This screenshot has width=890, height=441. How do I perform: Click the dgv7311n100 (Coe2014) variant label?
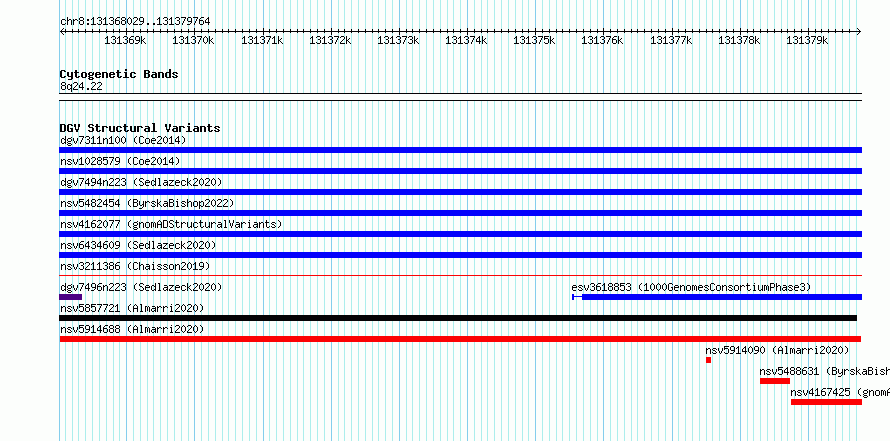[123, 140]
